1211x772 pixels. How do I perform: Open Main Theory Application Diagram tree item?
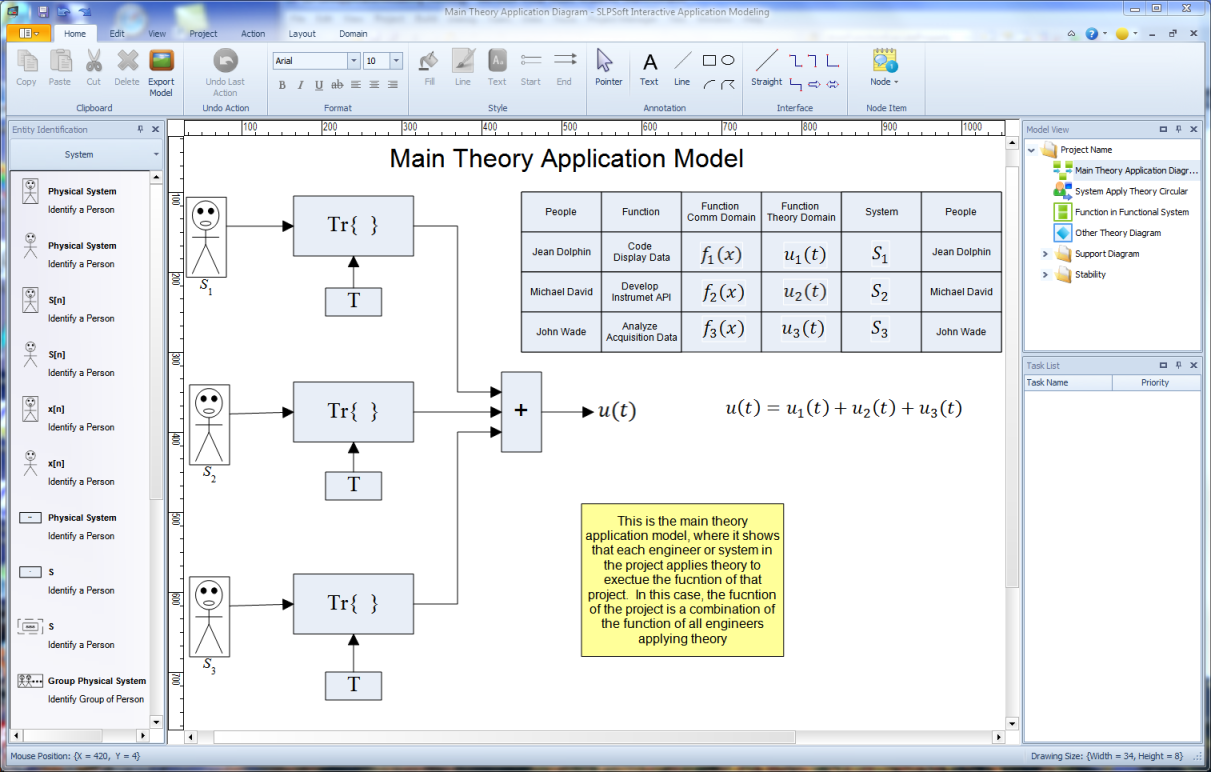(x=1124, y=171)
